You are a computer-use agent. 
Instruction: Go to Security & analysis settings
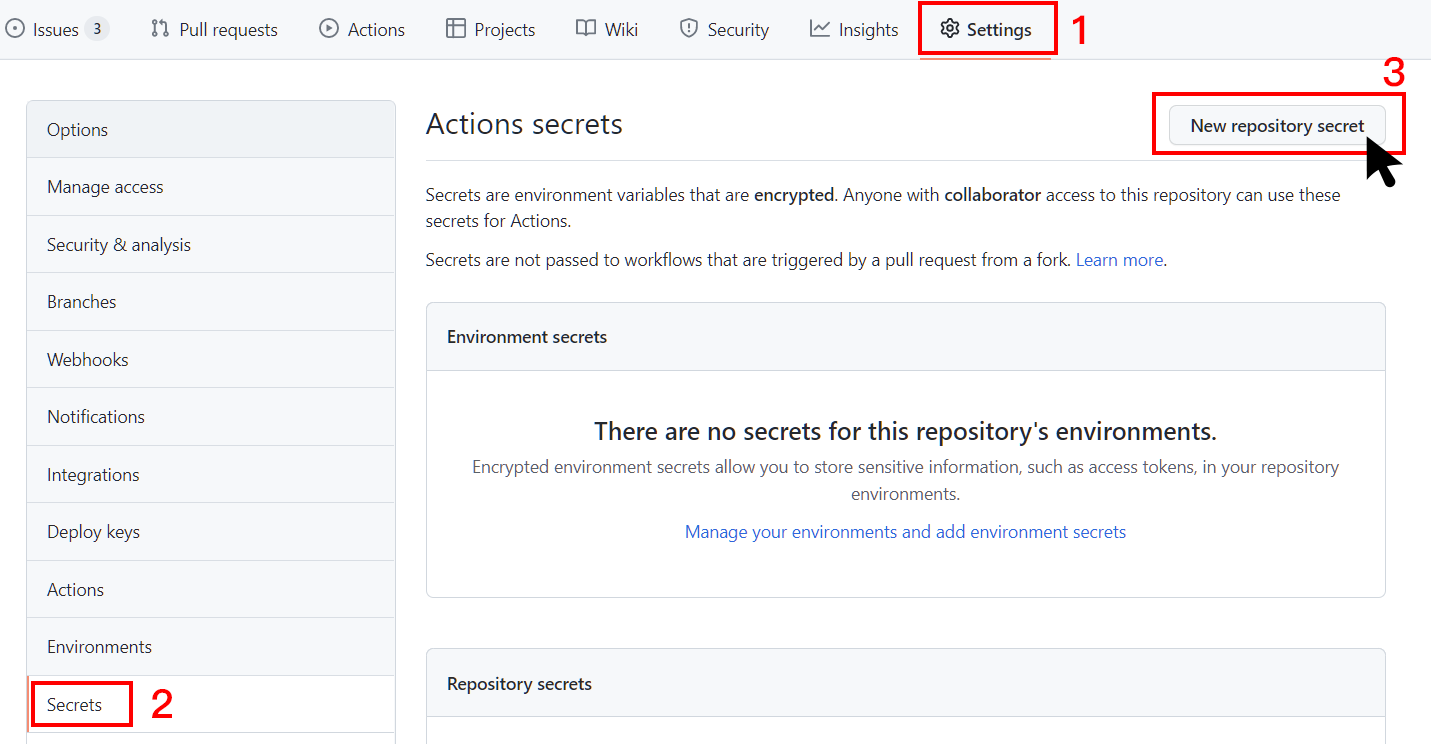(118, 245)
